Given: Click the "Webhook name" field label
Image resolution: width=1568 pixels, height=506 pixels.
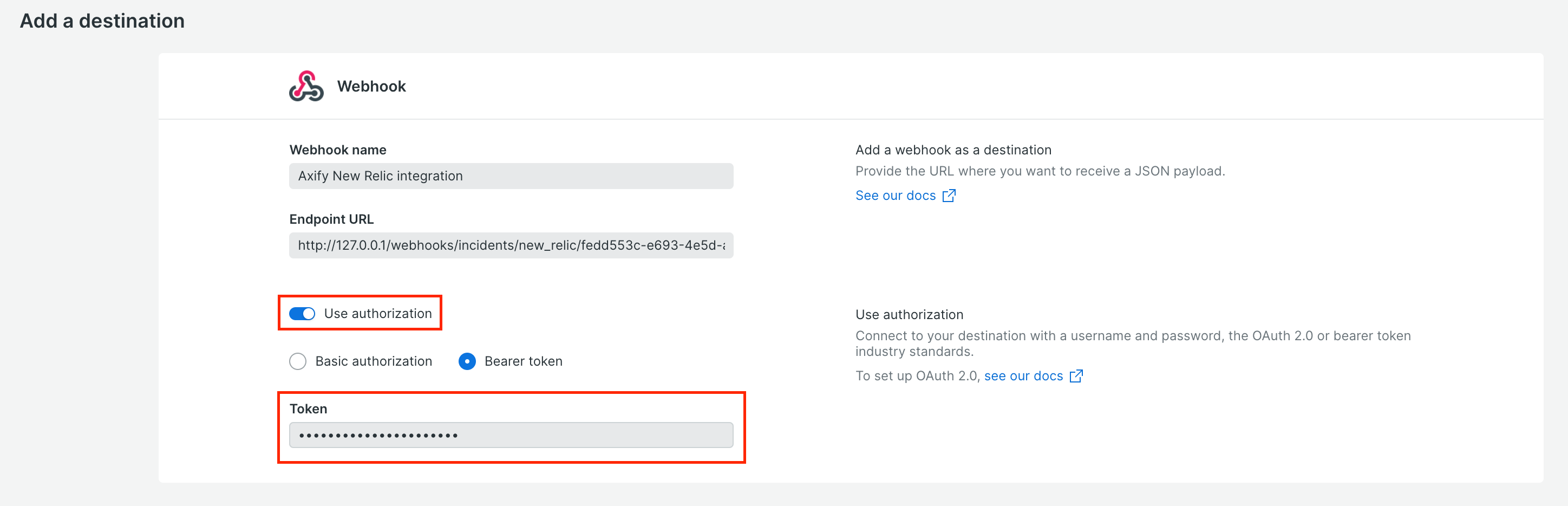Looking at the screenshot, I should click(338, 149).
